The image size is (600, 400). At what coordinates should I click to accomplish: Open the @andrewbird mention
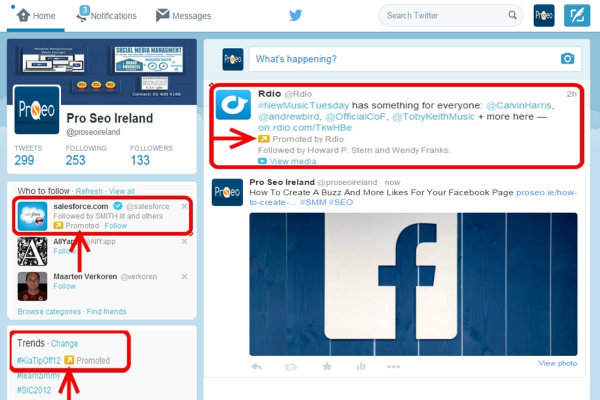[289, 116]
